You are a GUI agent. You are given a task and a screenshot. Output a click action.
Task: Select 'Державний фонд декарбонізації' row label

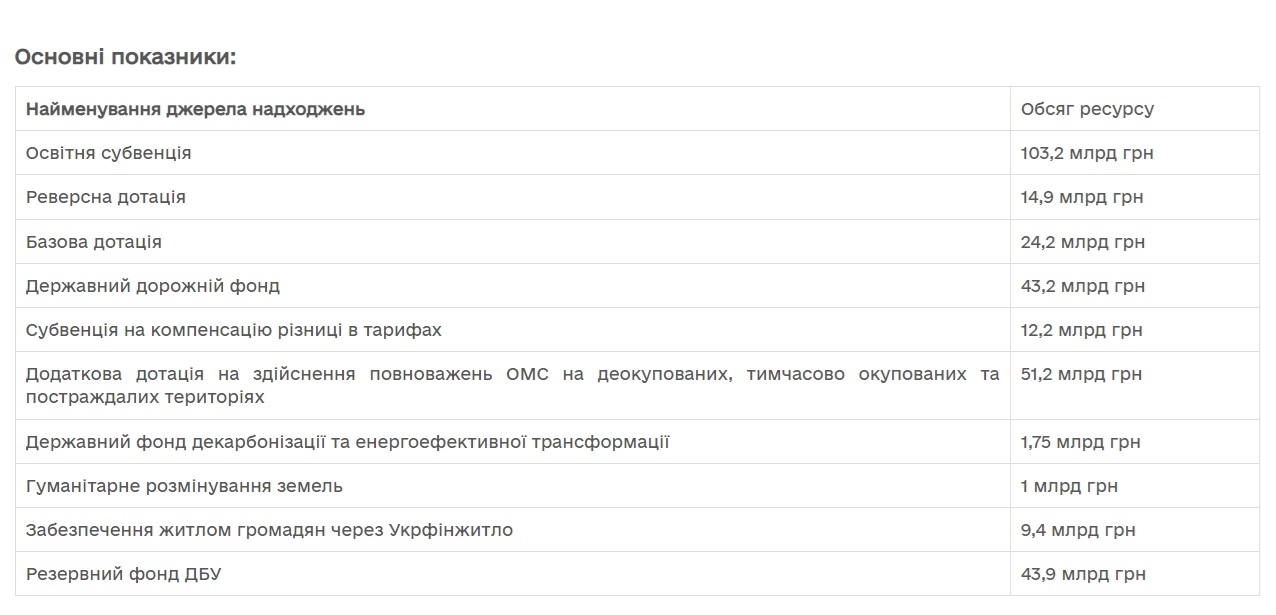(x=347, y=442)
